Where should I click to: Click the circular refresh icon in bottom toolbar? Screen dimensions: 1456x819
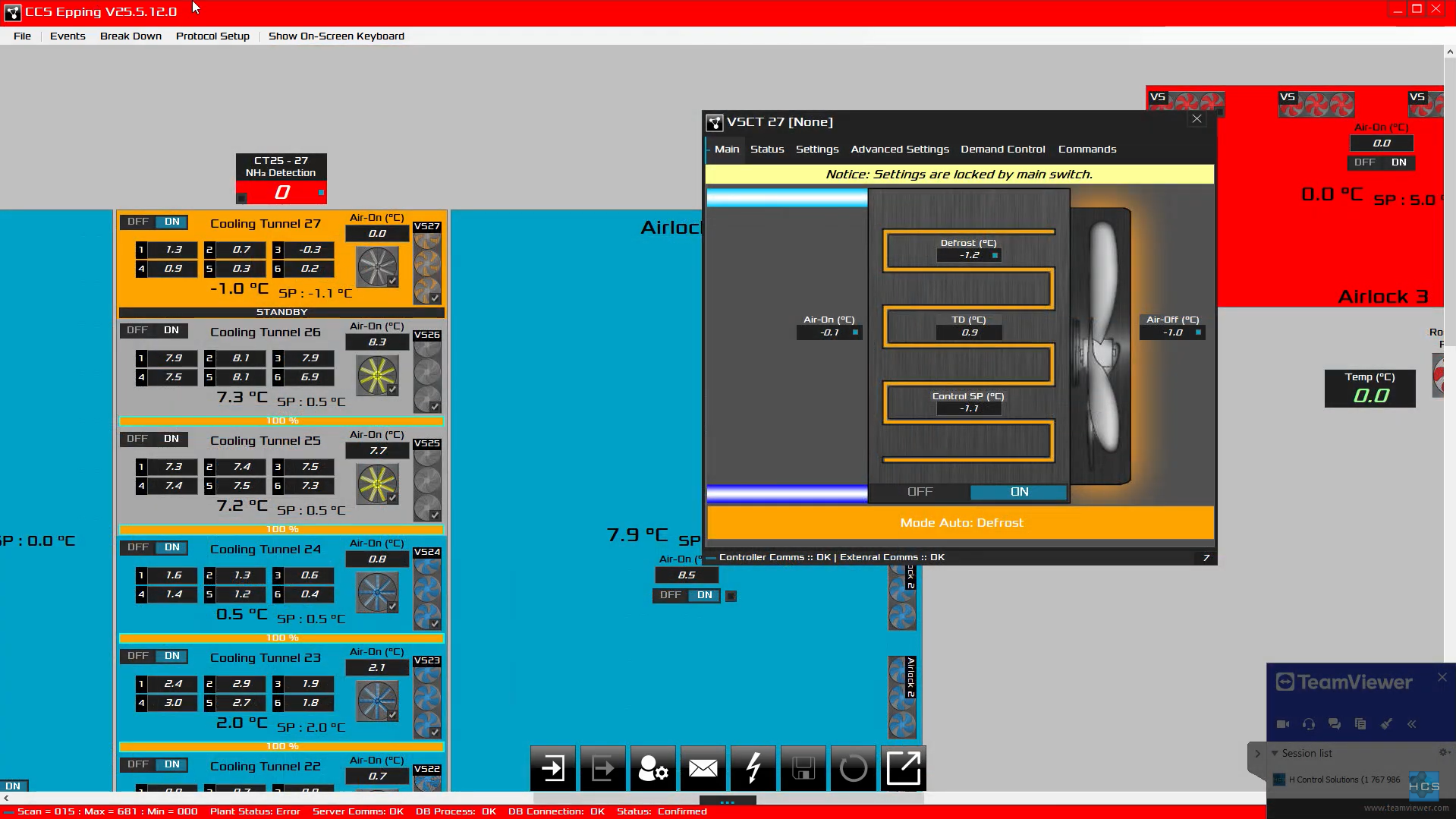[x=854, y=768]
